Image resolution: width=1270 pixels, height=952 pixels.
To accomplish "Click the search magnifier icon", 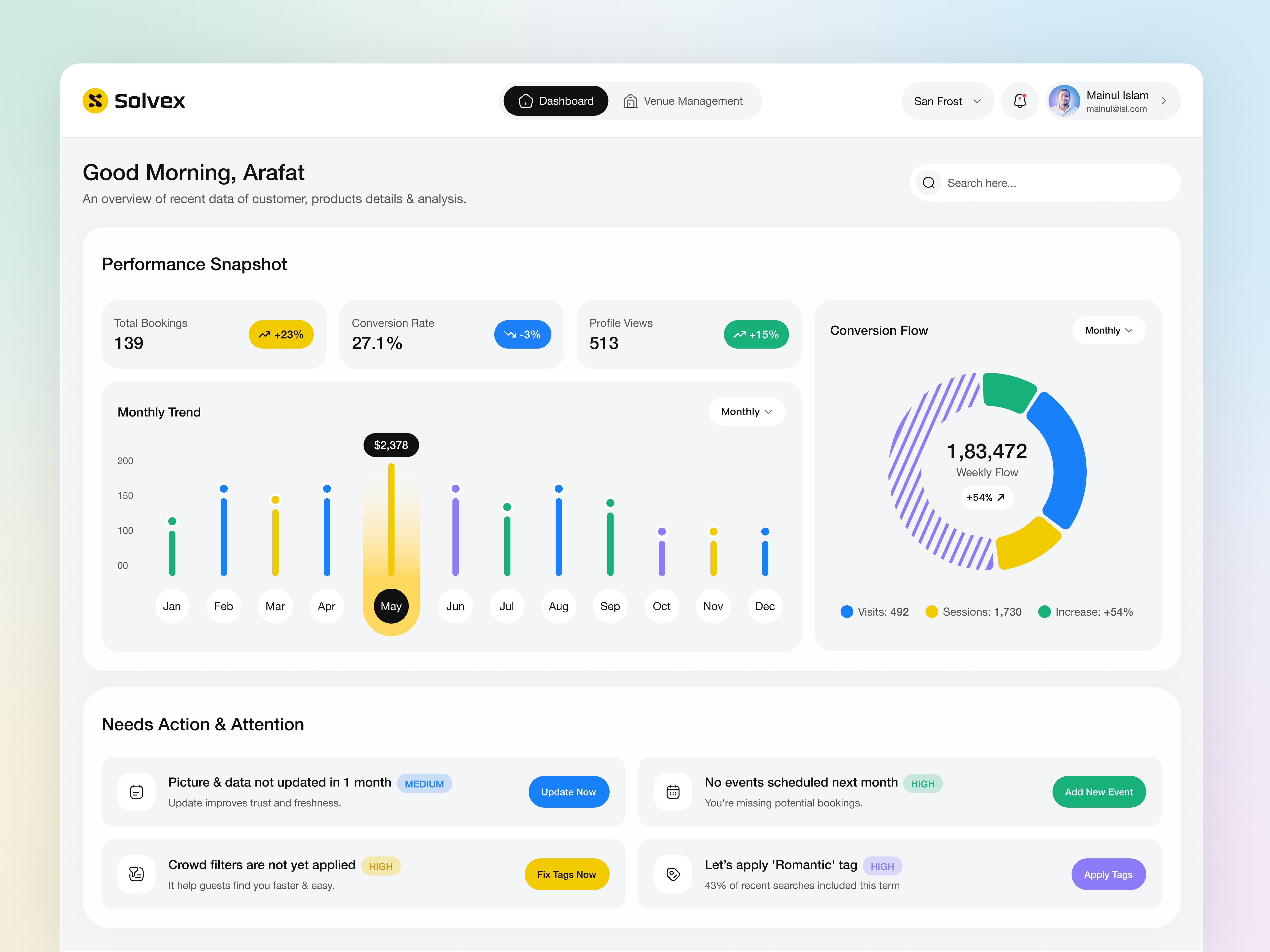I will (928, 182).
